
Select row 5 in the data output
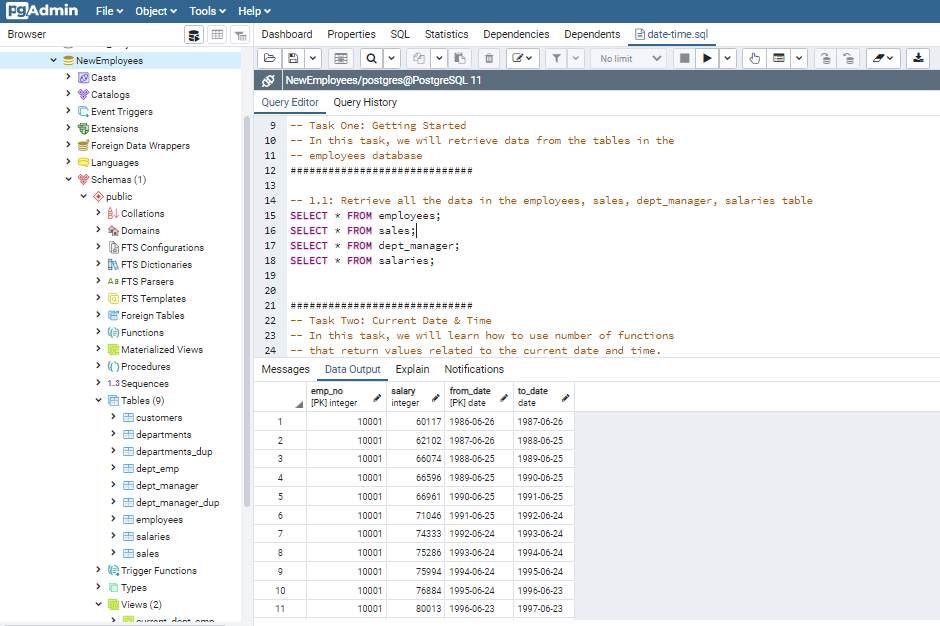(280, 496)
